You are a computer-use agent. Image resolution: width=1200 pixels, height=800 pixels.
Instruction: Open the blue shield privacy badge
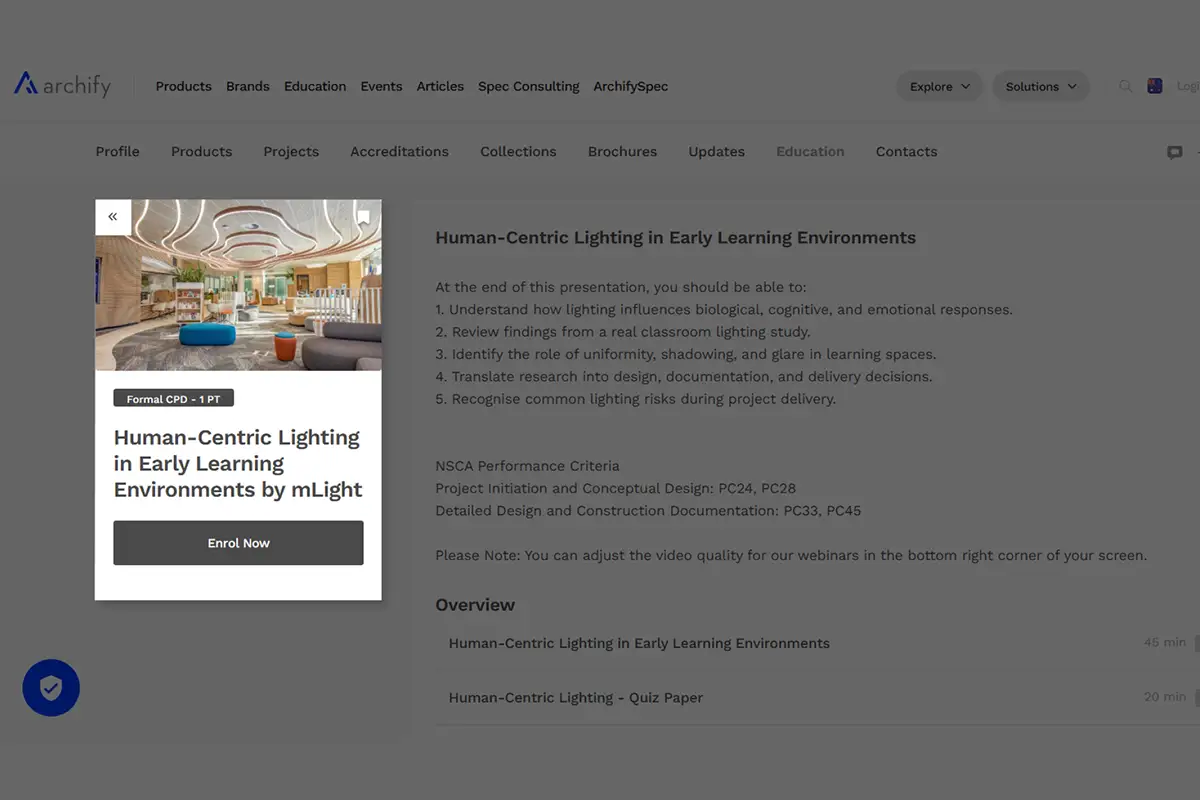[51, 687]
